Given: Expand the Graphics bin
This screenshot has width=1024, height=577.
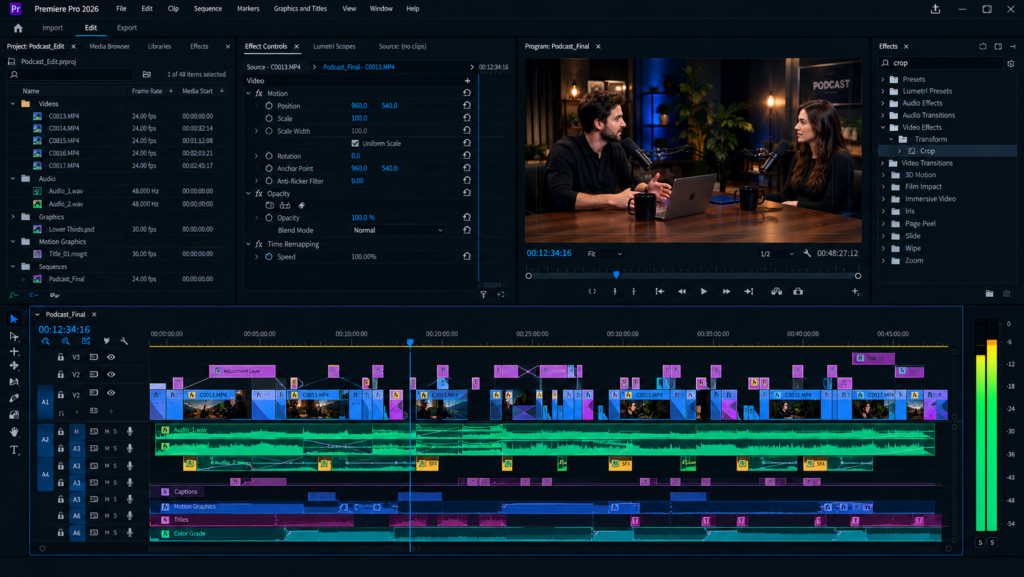Looking at the screenshot, I should (x=13, y=217).
